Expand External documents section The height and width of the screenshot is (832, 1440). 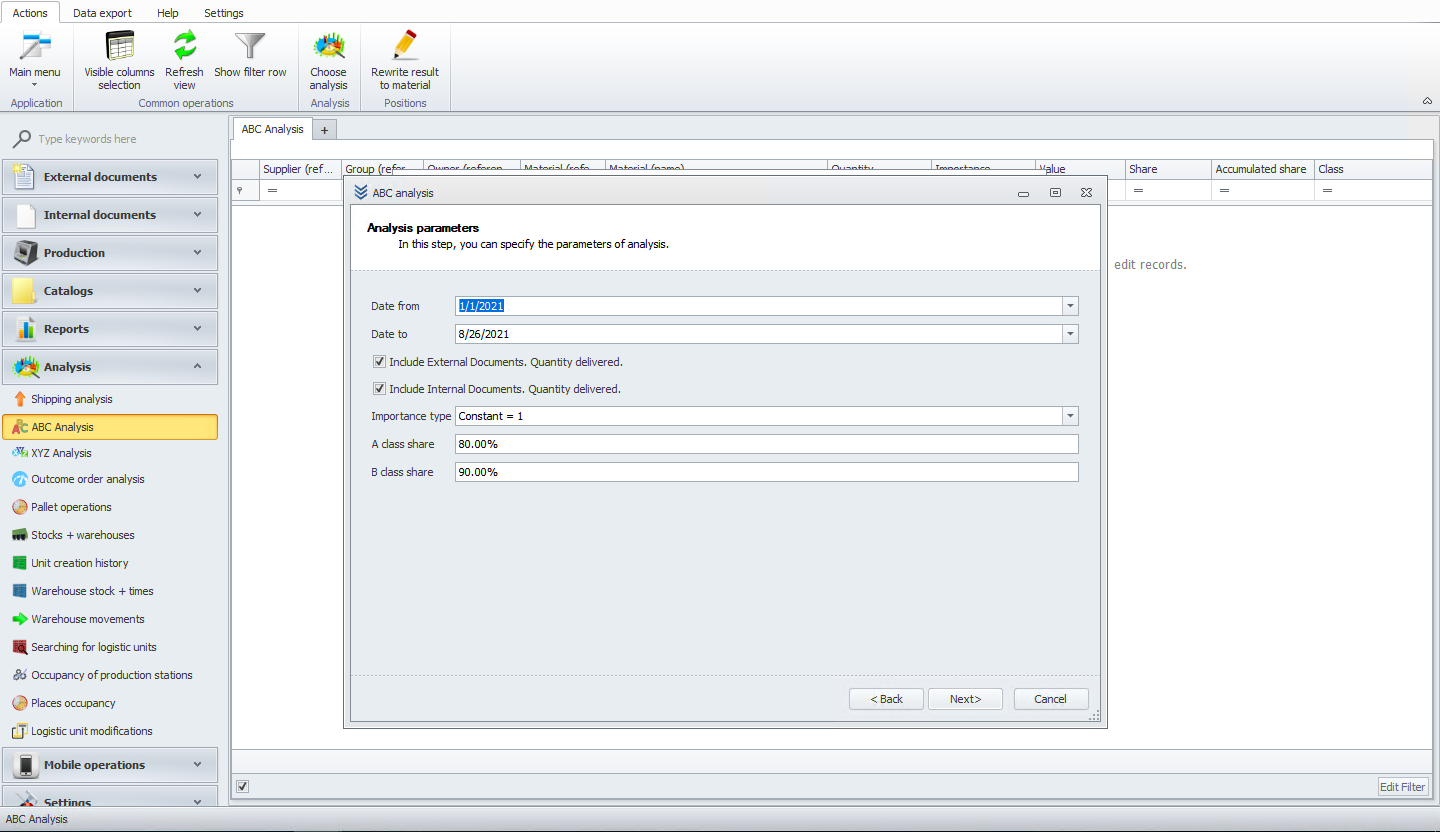(x=109, y=177)
